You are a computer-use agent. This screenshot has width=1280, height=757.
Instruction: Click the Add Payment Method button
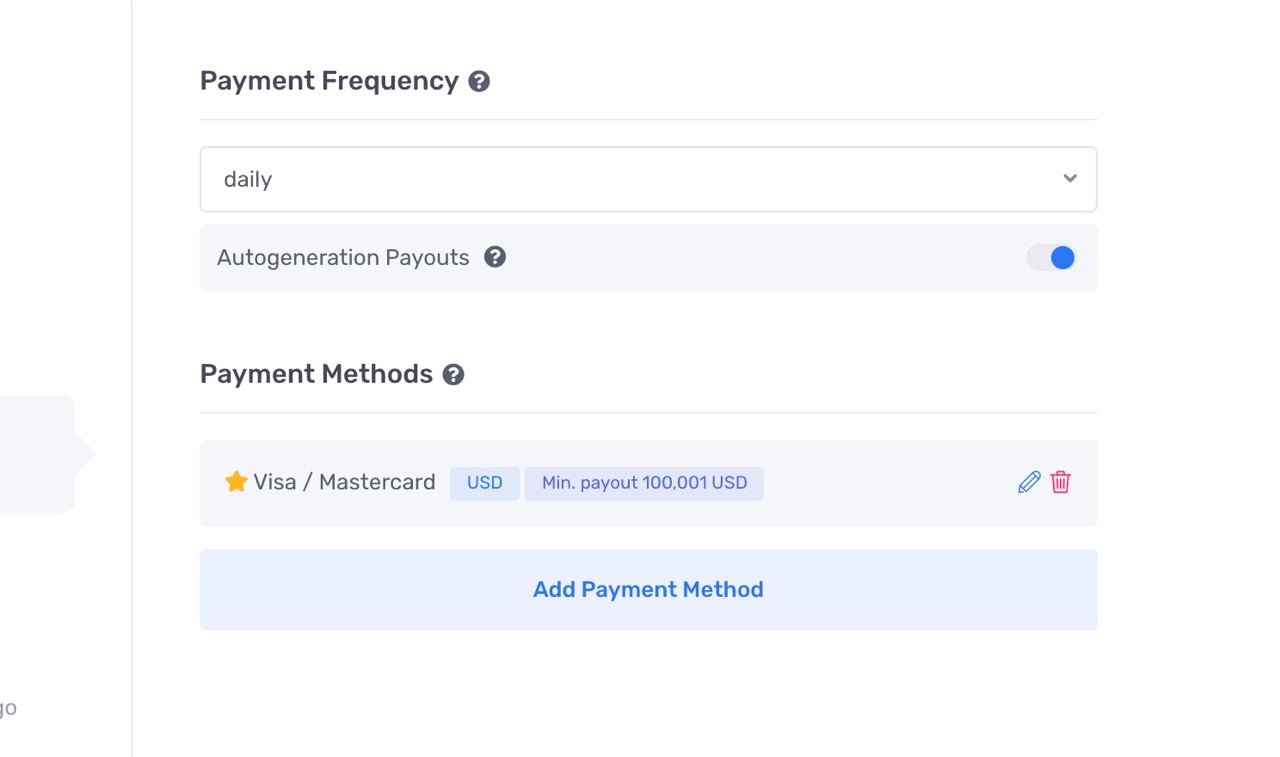648,590
